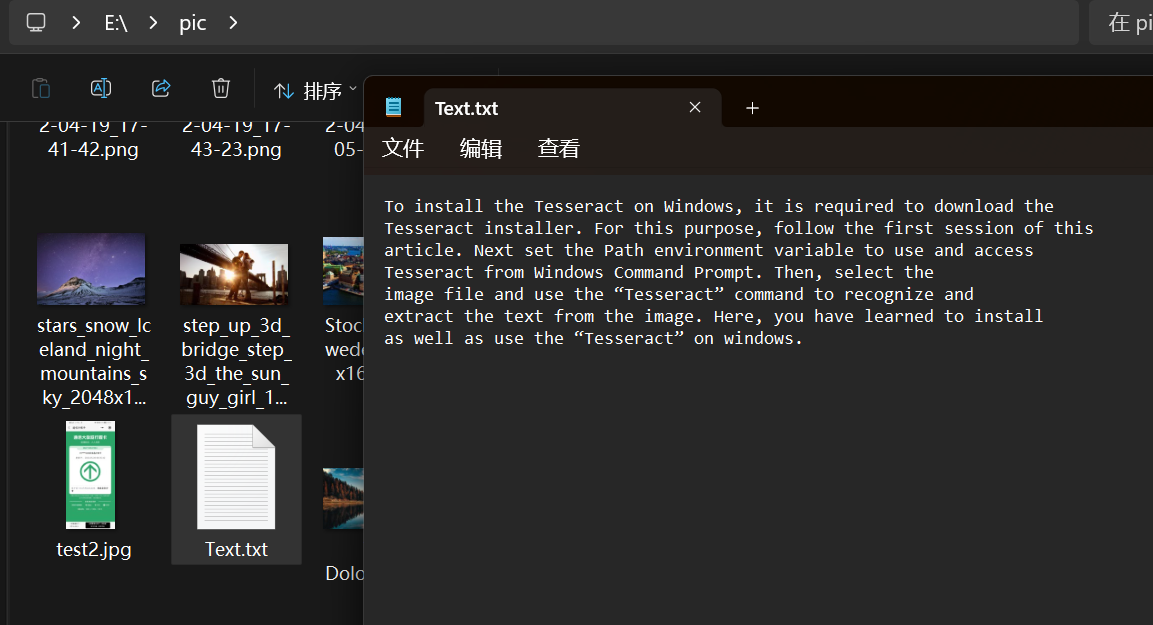Click the step_up_3d_bridge file name text
Screen dimensions: 1153x625
click(x=236, y=361)
